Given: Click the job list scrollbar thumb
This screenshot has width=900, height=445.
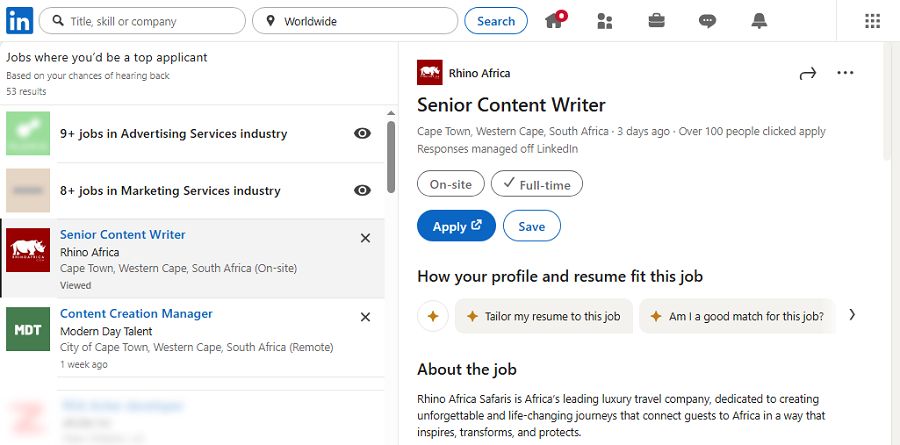Looking at the screenshot, I should point(391,156).
